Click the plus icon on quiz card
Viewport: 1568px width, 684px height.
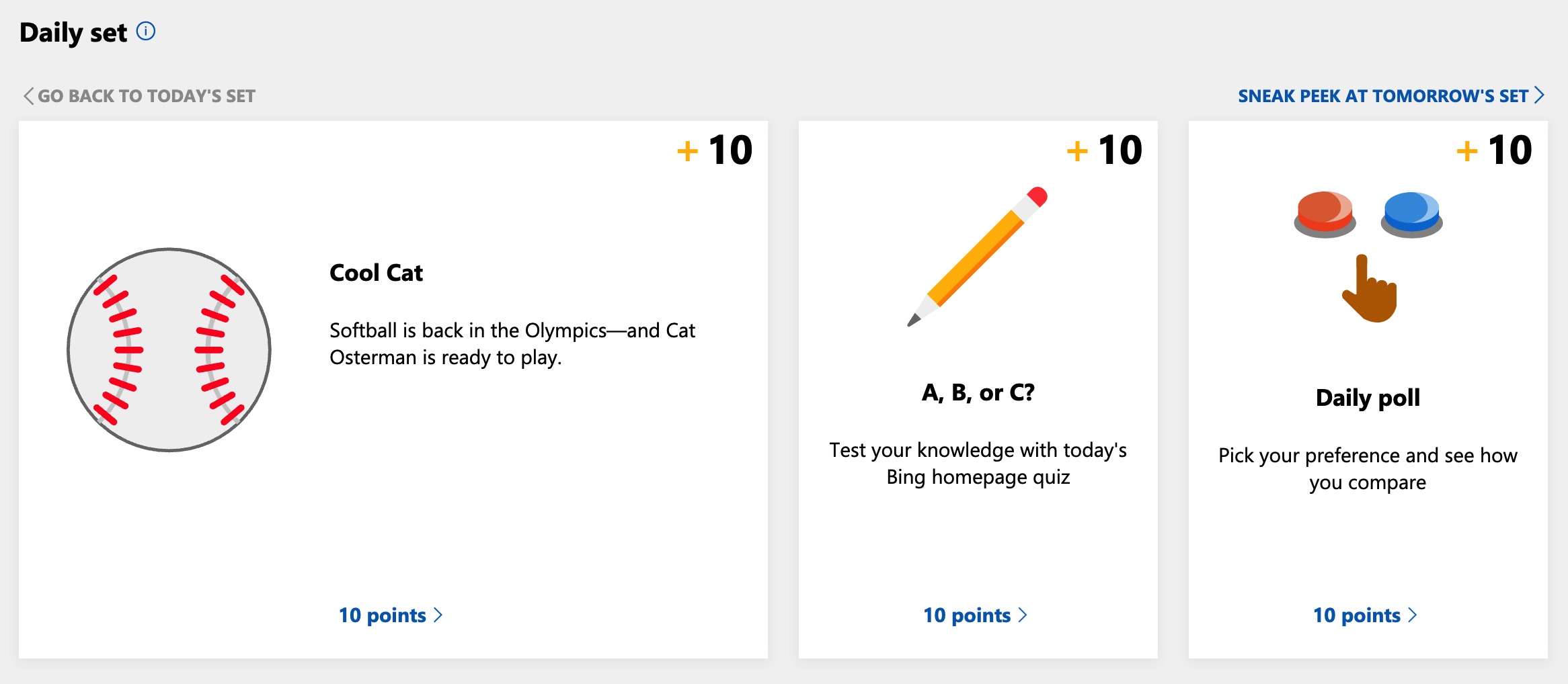pos(1077,151)
